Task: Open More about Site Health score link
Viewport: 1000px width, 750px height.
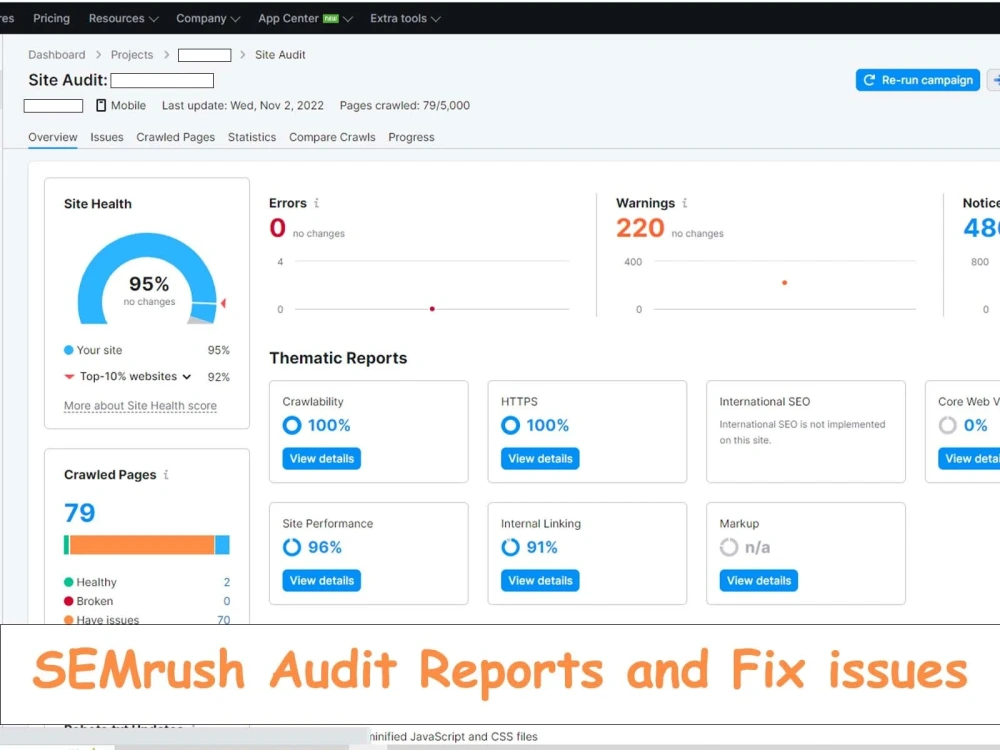Action: (x=140, y=406)
